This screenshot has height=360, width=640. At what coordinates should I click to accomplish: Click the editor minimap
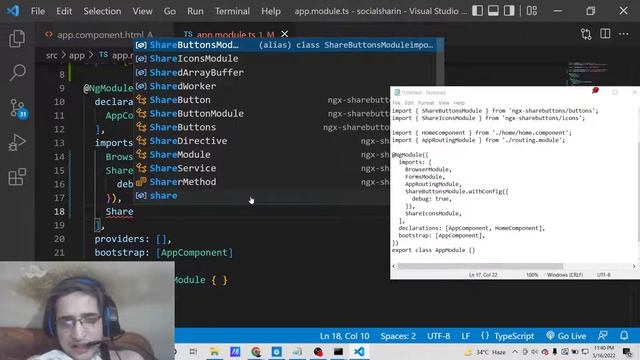pyautogui.click(x=587, y=73)
